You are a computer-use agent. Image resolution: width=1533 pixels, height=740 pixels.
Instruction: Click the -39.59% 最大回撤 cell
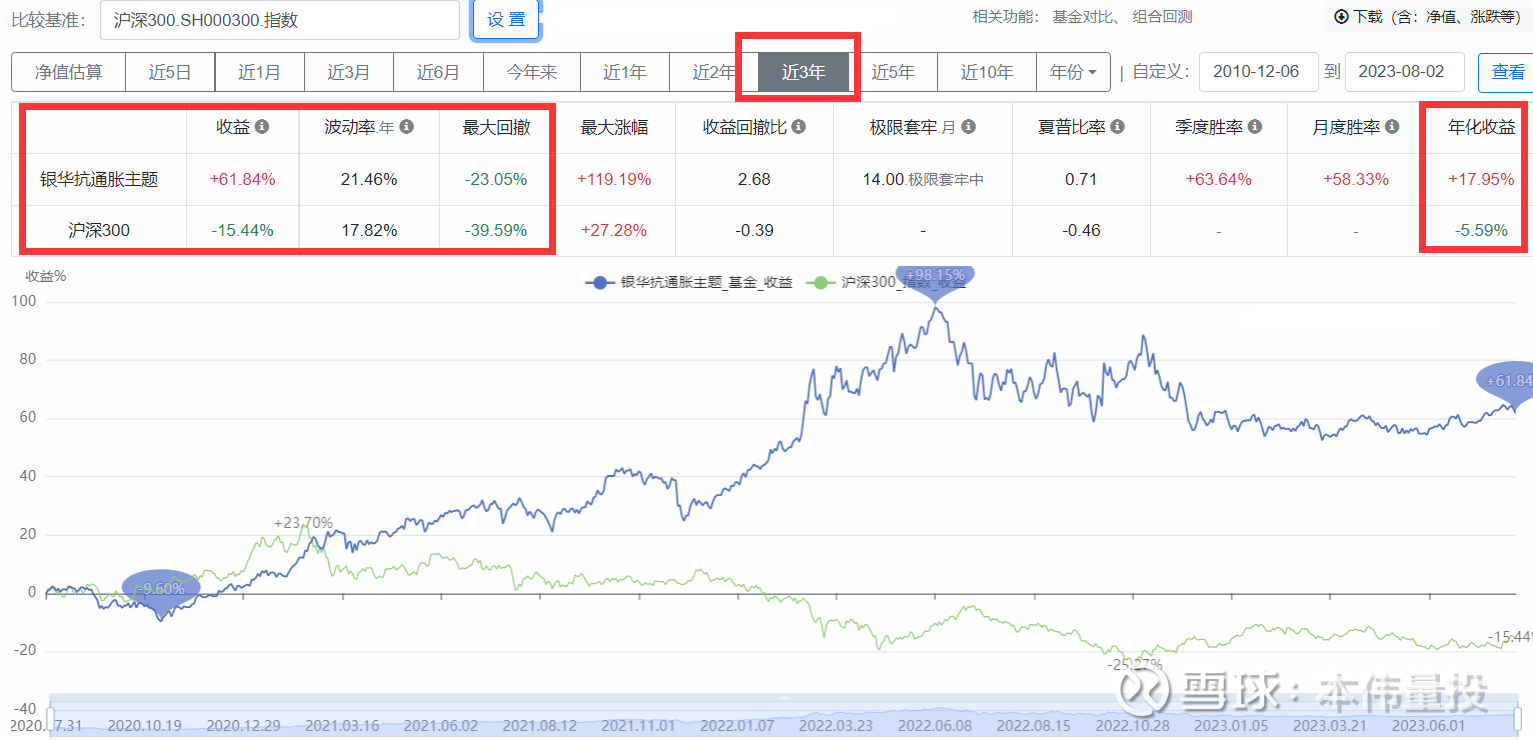[x=496, y=230]
